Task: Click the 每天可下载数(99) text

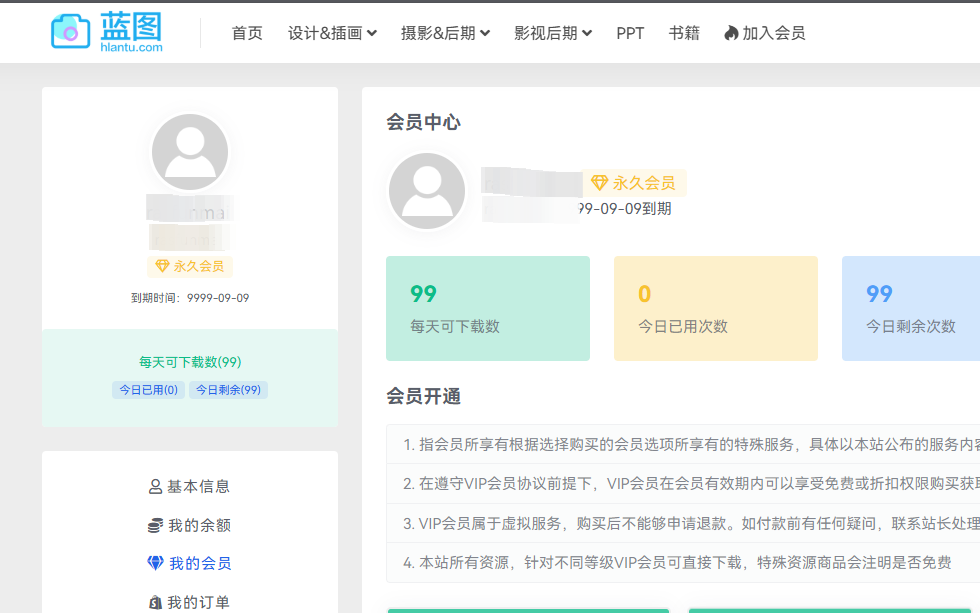Action: click(190, 362)
